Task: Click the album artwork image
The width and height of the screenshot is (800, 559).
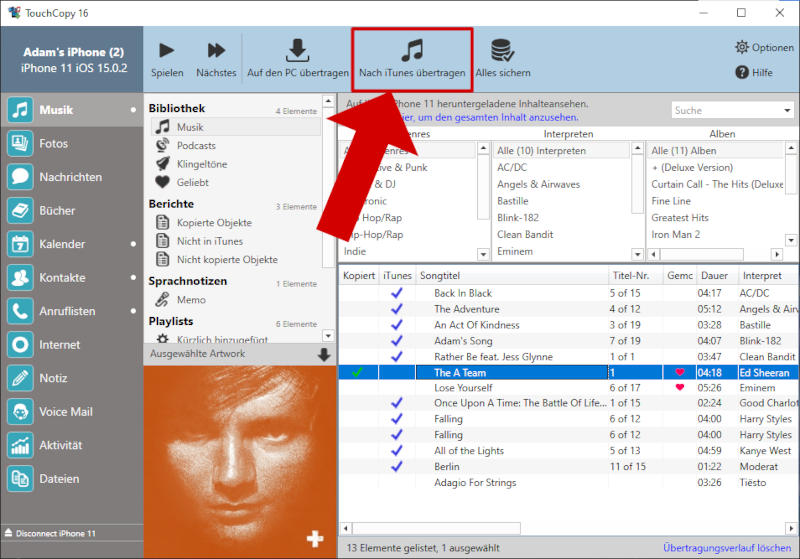Action: [240, 462]
